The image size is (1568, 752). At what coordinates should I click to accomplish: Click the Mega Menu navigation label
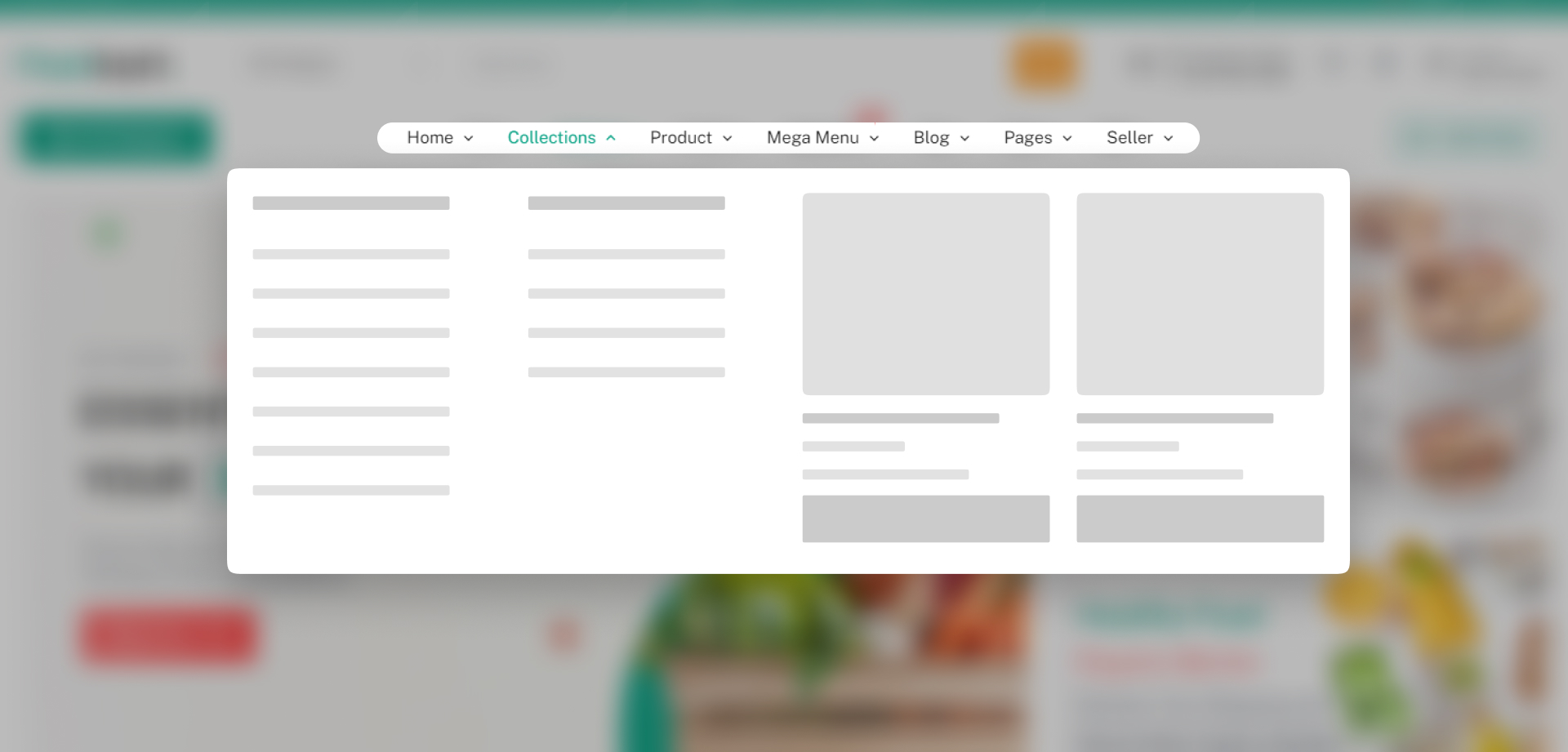[x=812, y=138]
